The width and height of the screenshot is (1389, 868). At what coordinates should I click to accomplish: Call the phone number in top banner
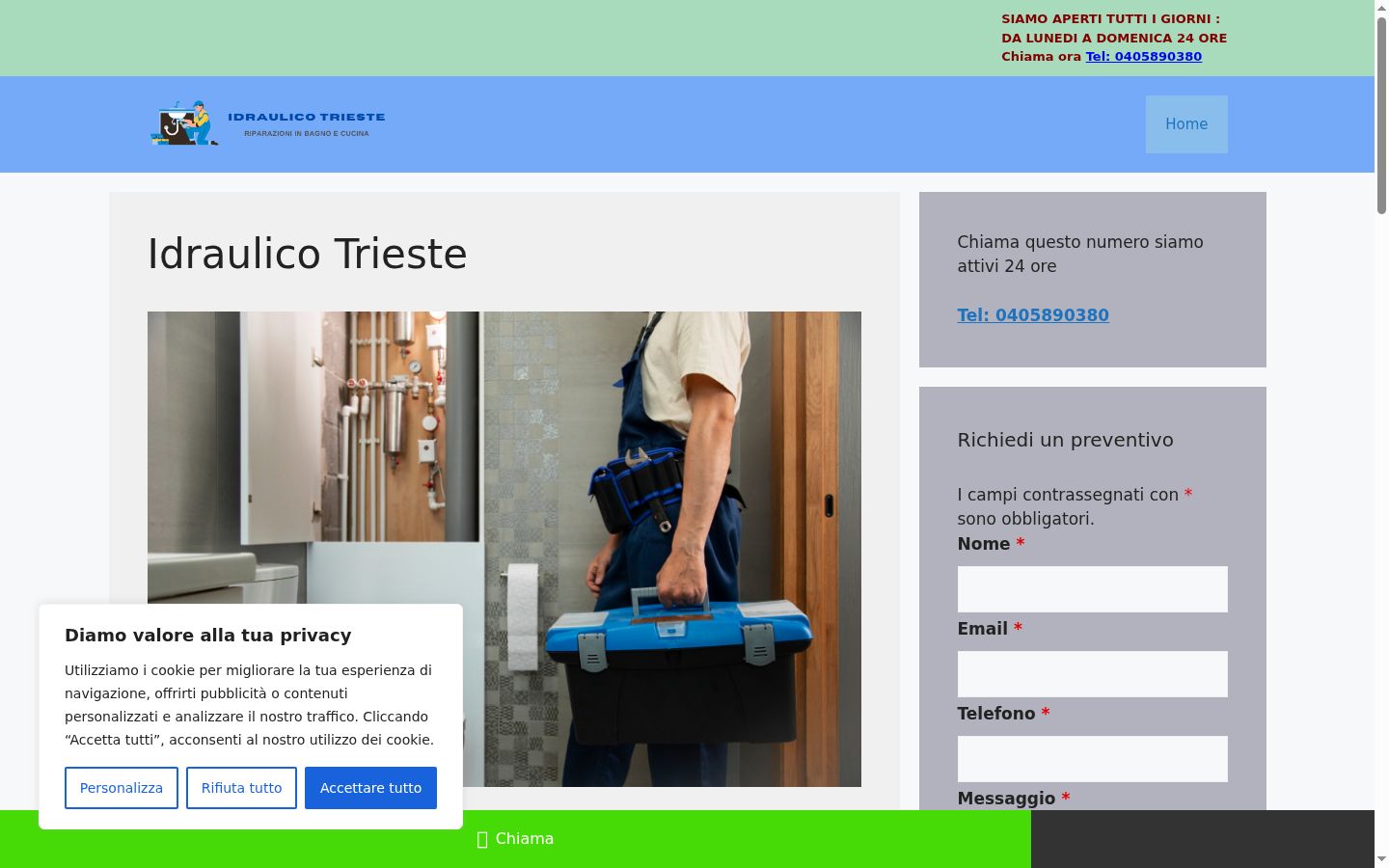[x=1144, y=57]
